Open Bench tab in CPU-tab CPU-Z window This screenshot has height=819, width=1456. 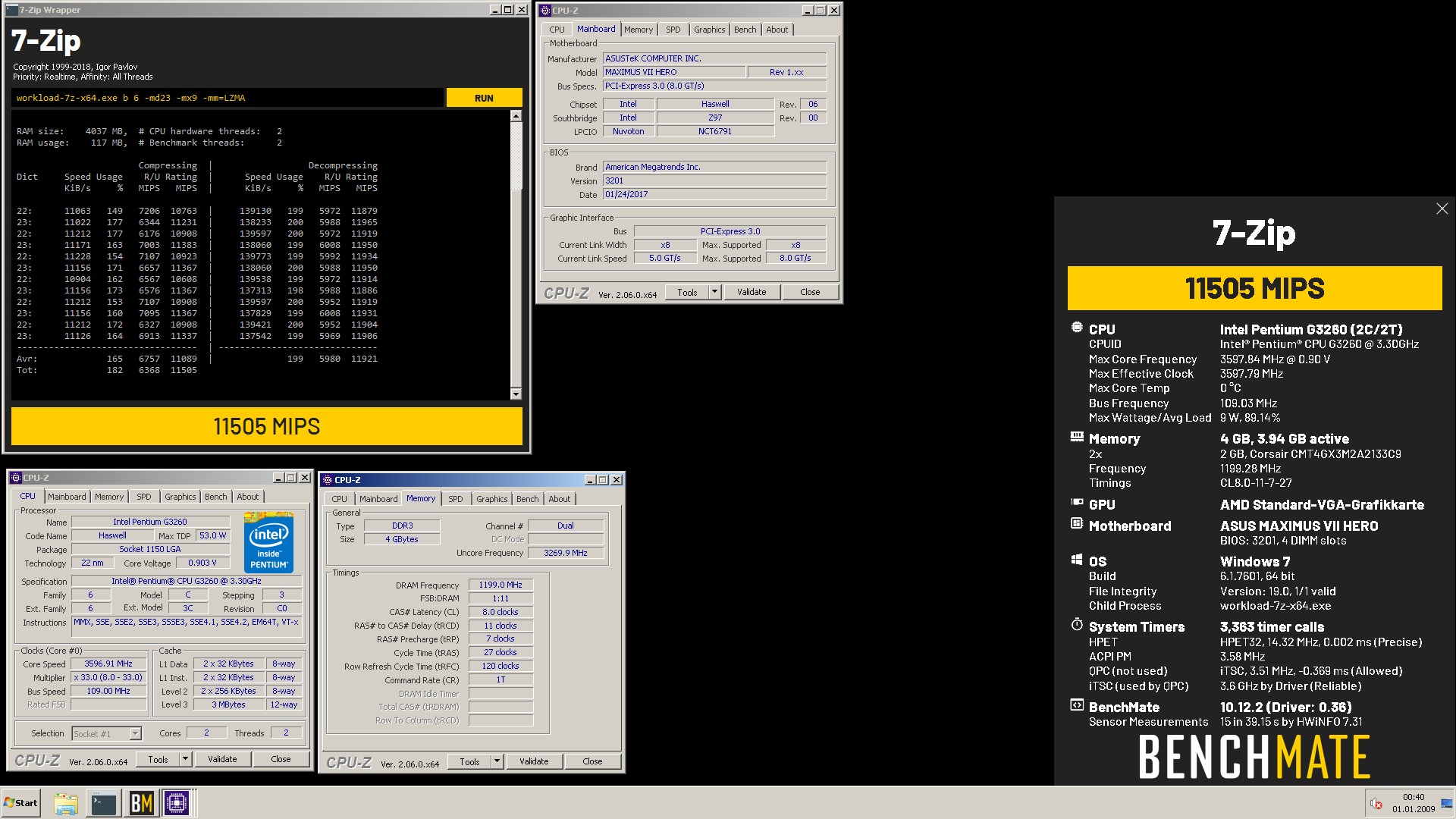click(x=216, y=497)
